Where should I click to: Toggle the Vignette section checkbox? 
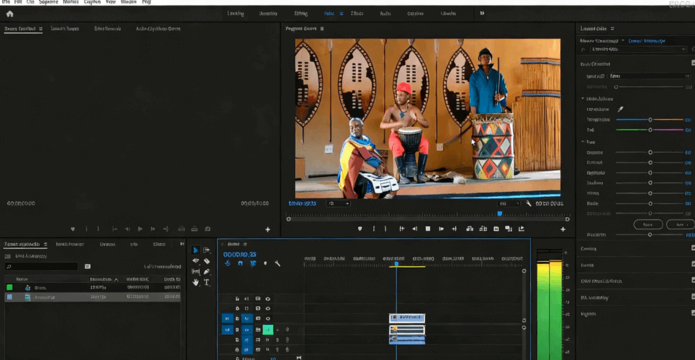[693, 313]
